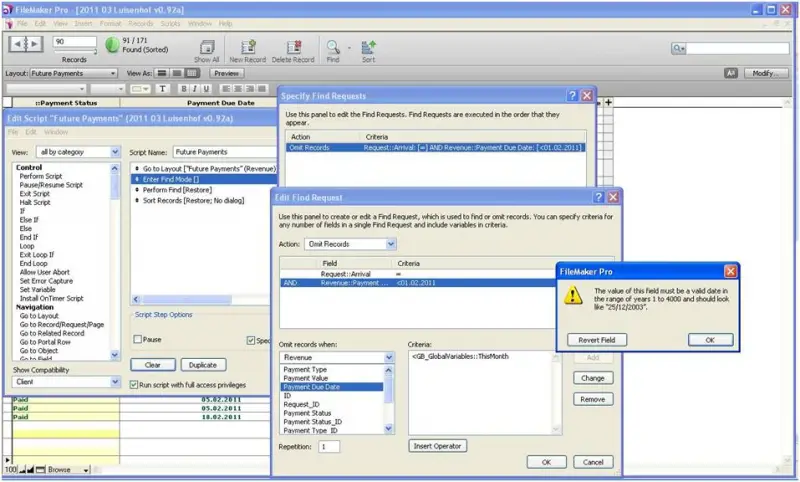Click help icon in Edit Find Request
Viewport: 800px width, 482px height.
598,197
